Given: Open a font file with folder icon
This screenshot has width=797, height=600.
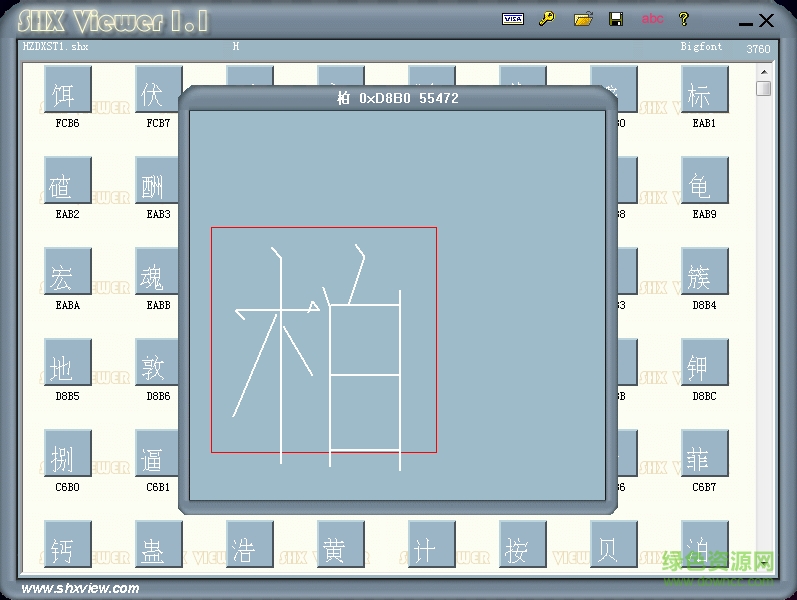Looking at the screenshot, I should (x=583, y=19).
